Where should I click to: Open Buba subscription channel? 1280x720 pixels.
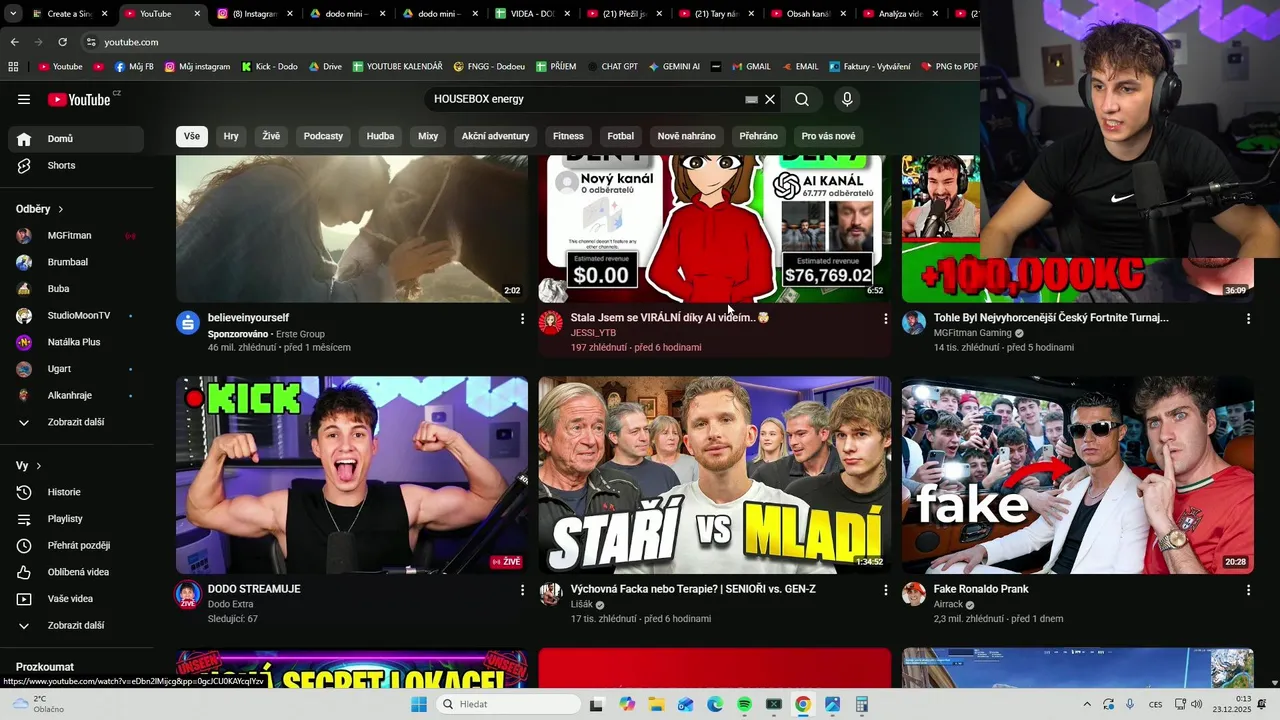coord(76,288)
